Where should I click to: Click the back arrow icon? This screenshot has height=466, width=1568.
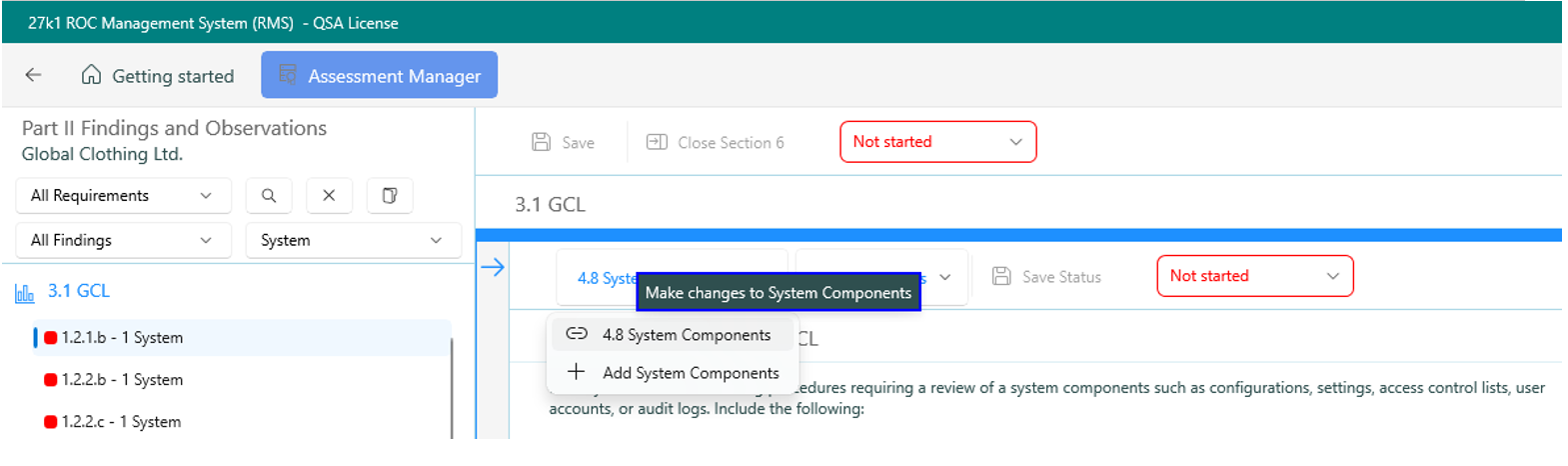[x=33, y=75]
